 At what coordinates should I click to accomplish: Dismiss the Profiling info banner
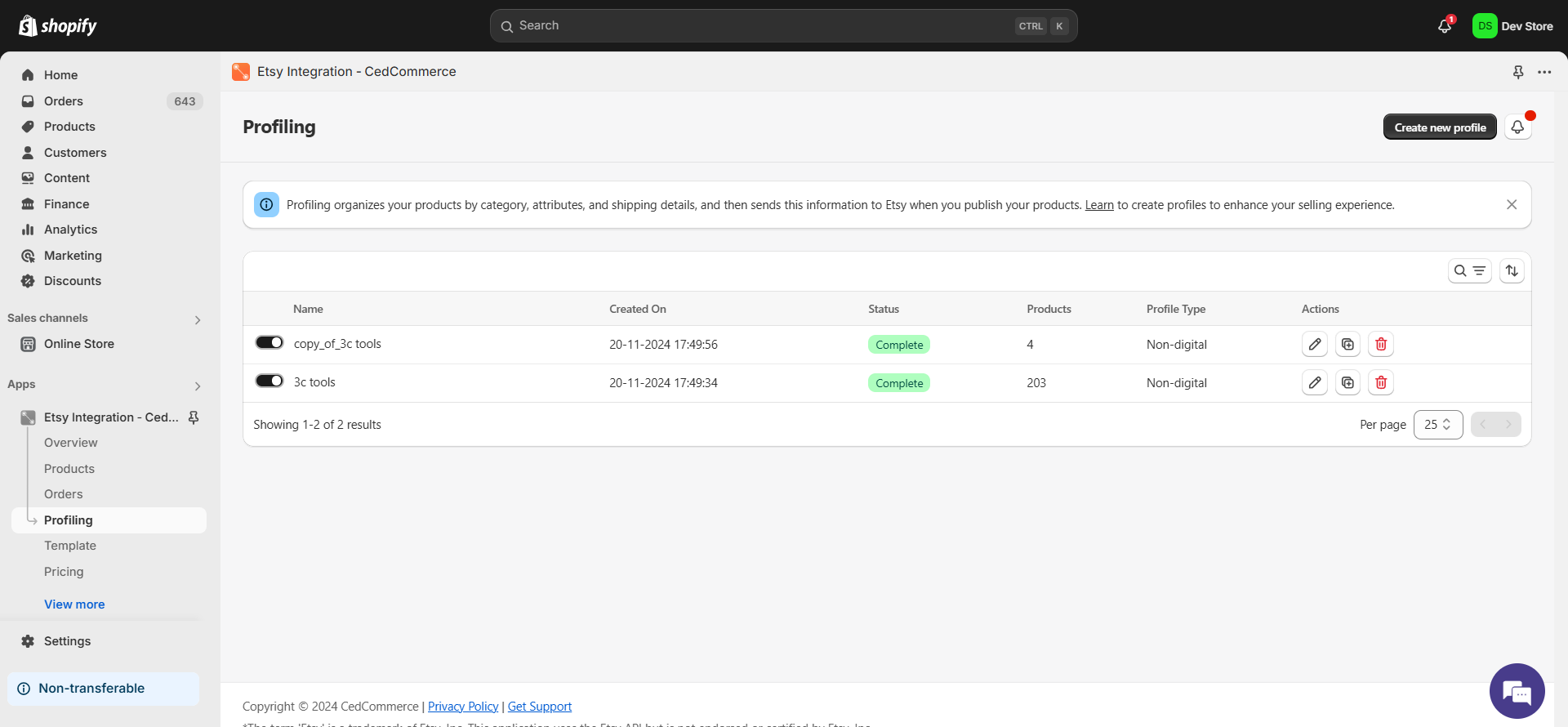pos(1512,205)
